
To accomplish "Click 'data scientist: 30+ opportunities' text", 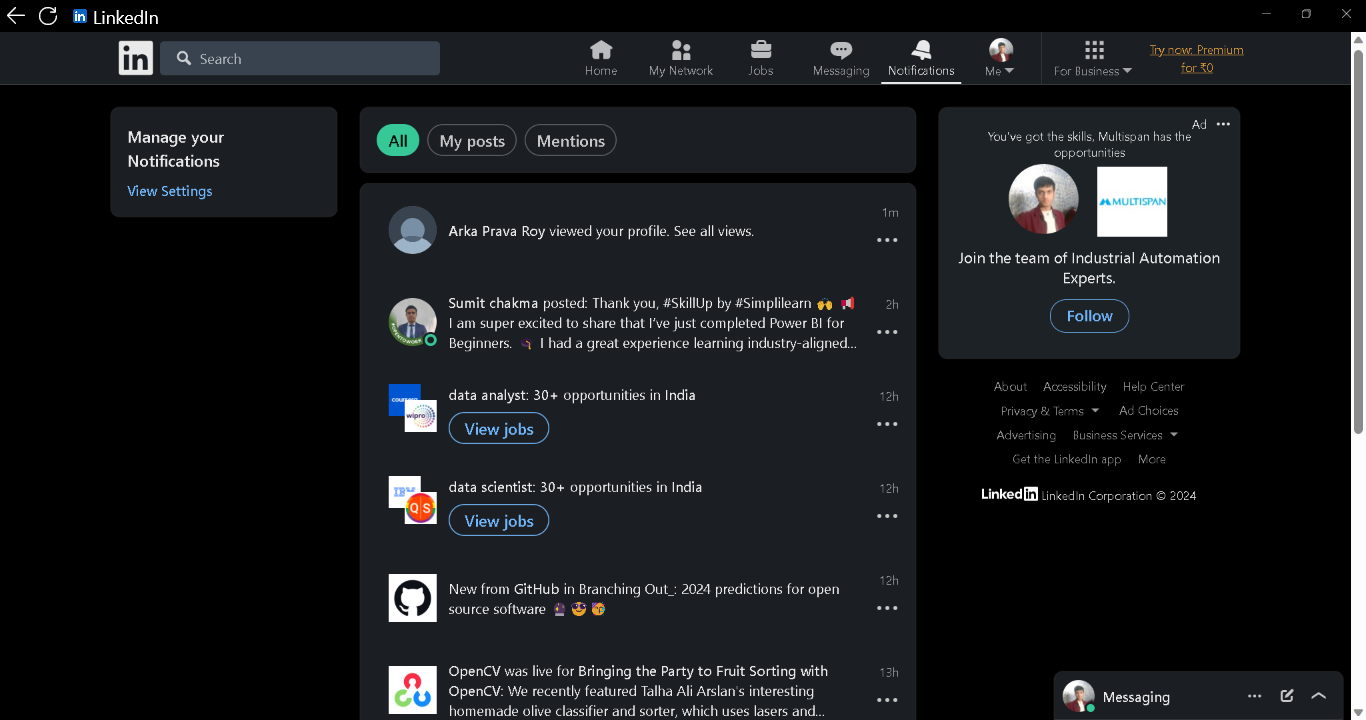I will pyautogui.click(x=575, y=487).
